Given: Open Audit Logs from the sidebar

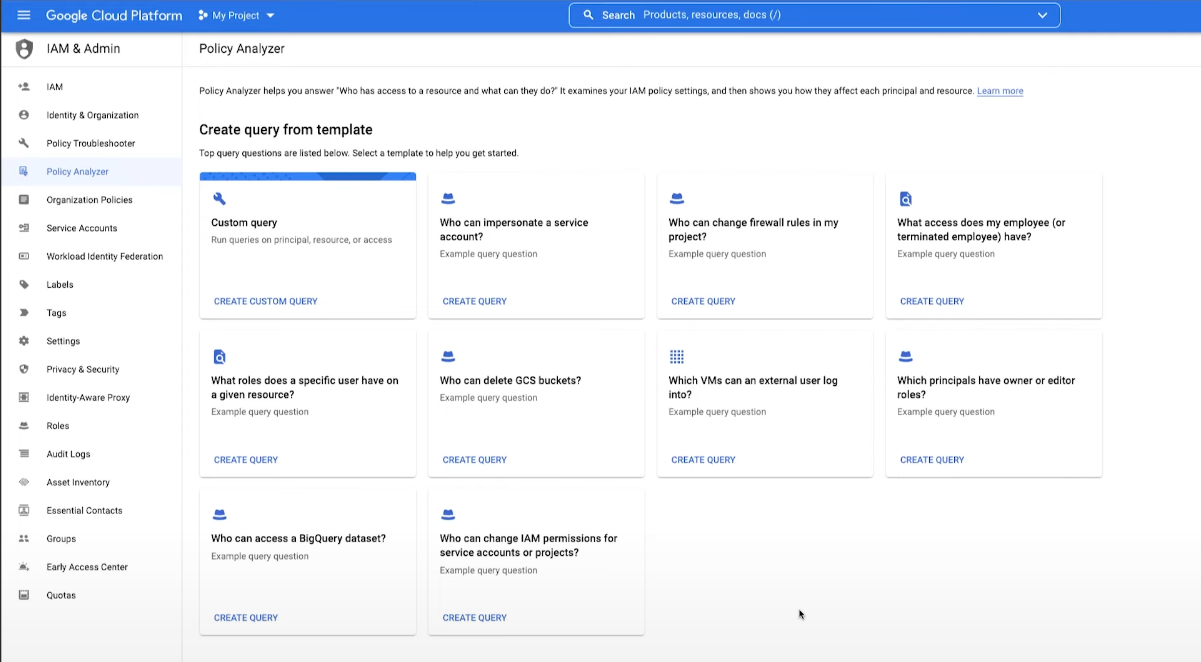Looking at the screenshot, I should pyautogui.click(x=73, y=454).
